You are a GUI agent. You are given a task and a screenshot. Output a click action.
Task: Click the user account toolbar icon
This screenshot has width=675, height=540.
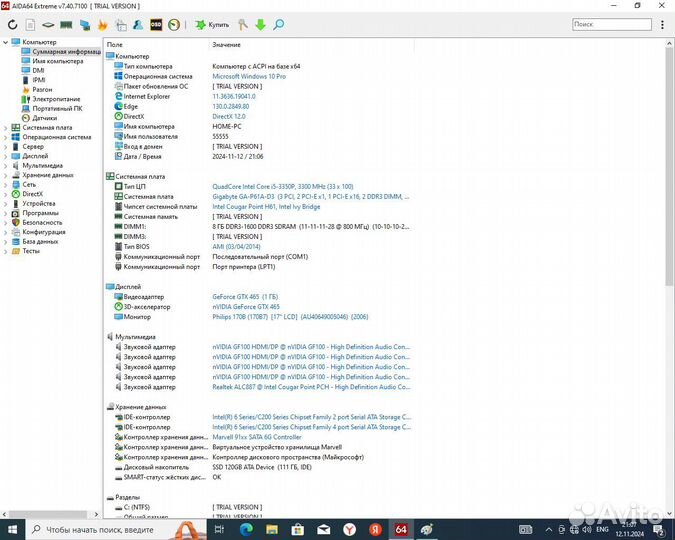tap(138, 25)
